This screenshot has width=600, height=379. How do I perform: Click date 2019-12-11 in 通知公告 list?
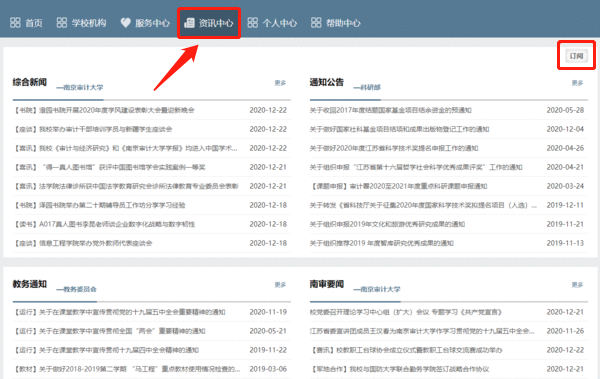[x=565, y=205]
